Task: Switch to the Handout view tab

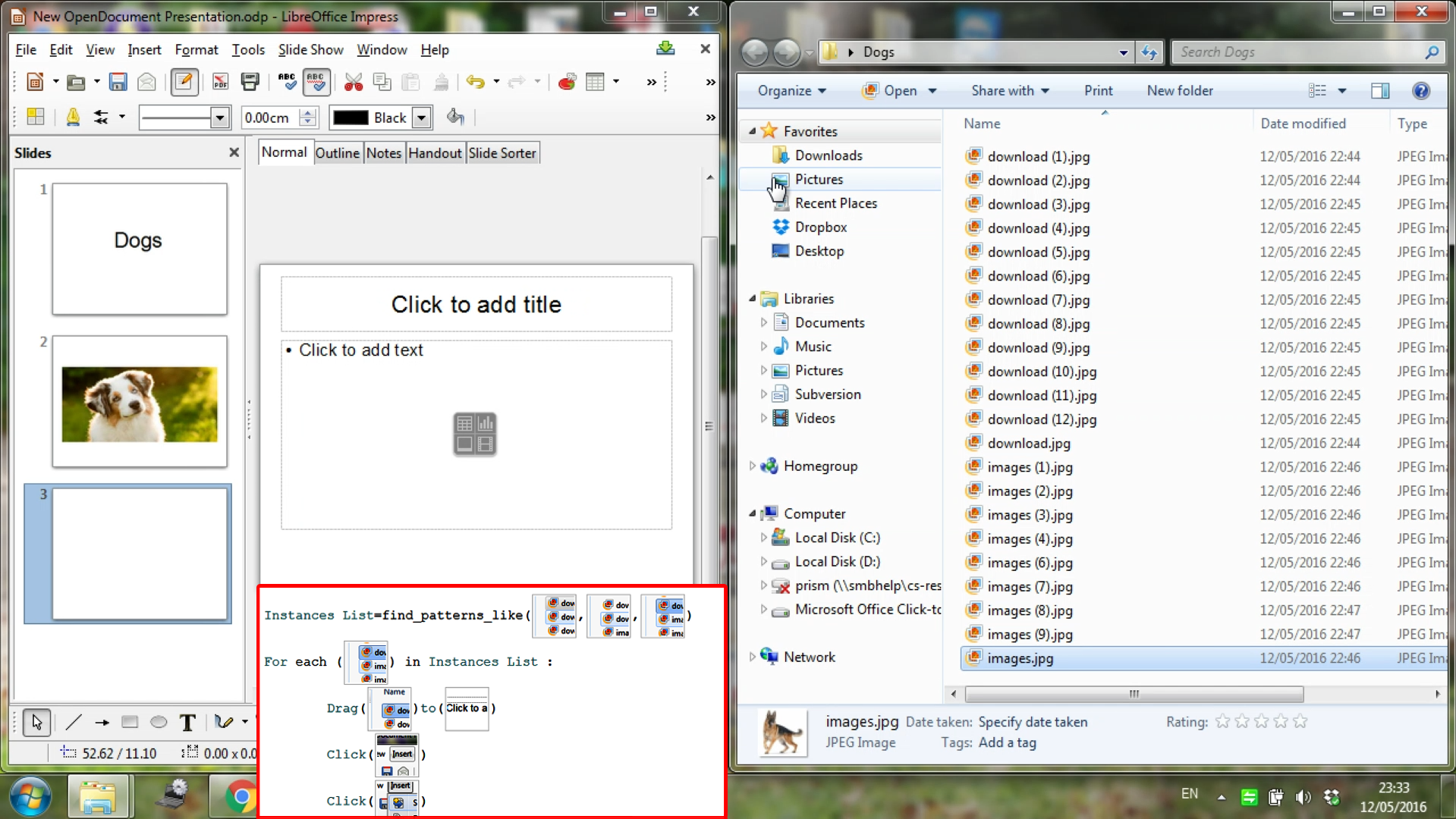Action: [x=435, y=153]
